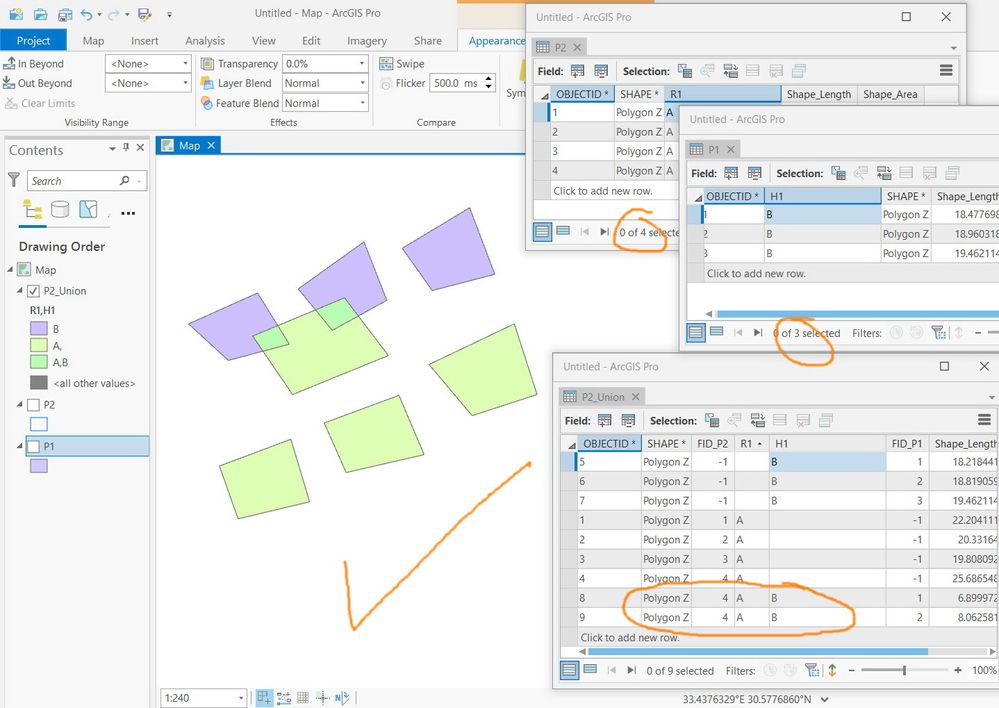Click Select By Attributes icon in P1 table
999x708 pixels.
coord(838,173)
